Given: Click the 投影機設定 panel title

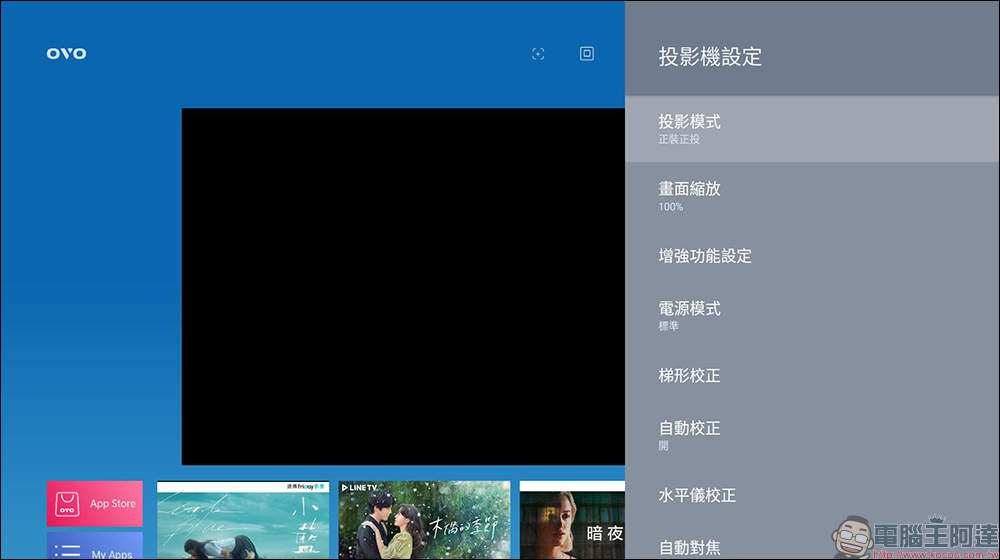Looking at the screenshot, I should pos(710,57).
